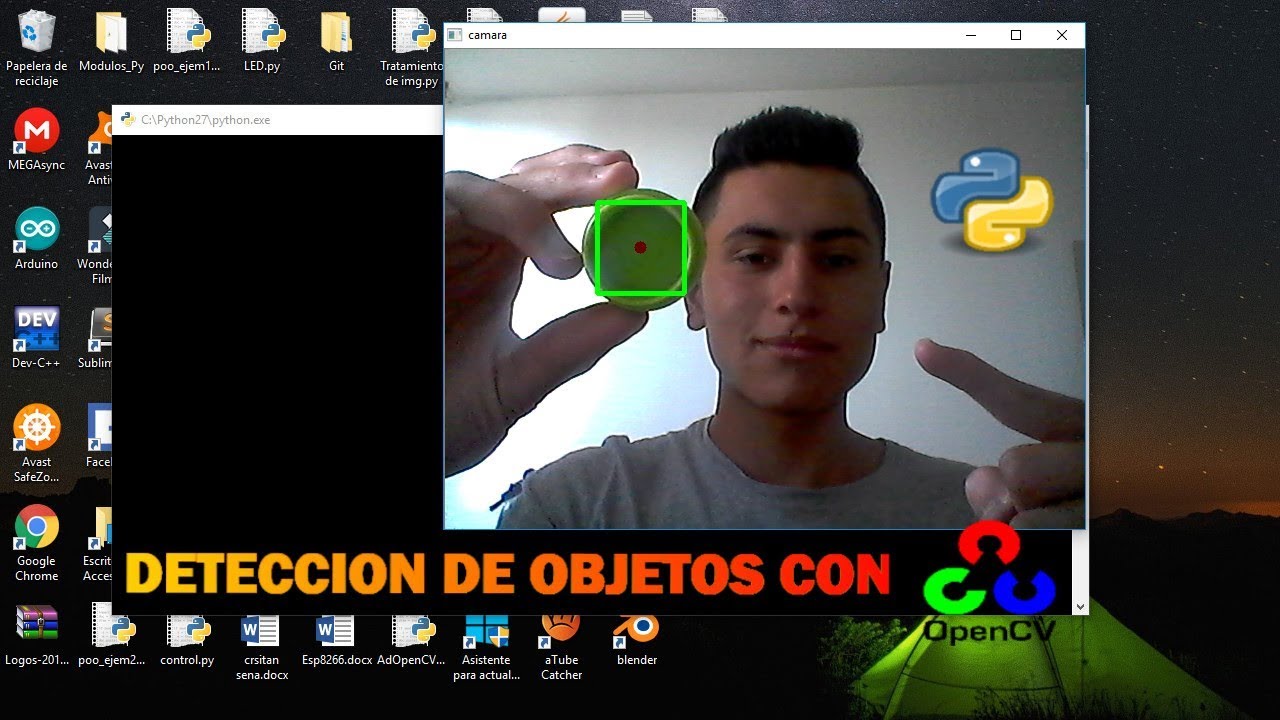Click the camara window title bar
This screenshot has height=720, width=1280.
[x=700, y=35]
